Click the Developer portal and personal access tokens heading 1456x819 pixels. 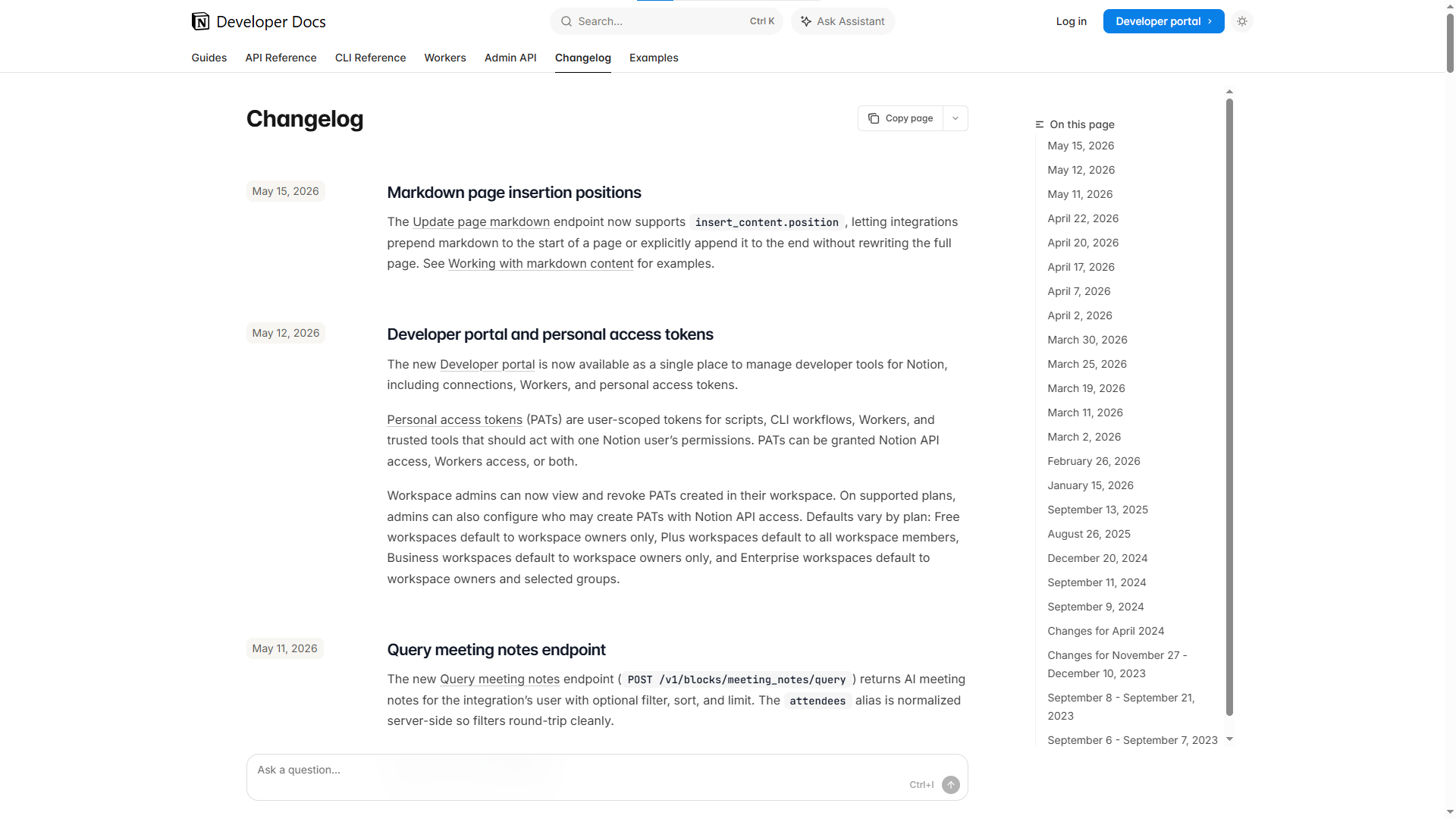pos(550,334)
